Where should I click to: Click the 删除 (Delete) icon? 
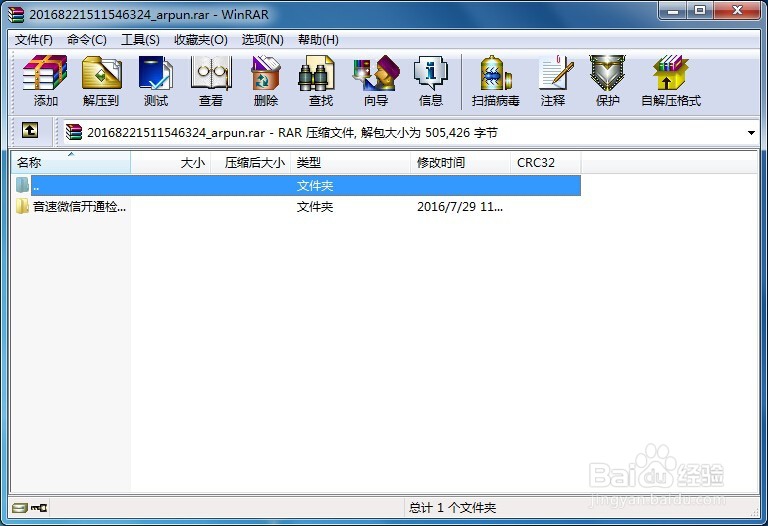click(x=266, y=81)
